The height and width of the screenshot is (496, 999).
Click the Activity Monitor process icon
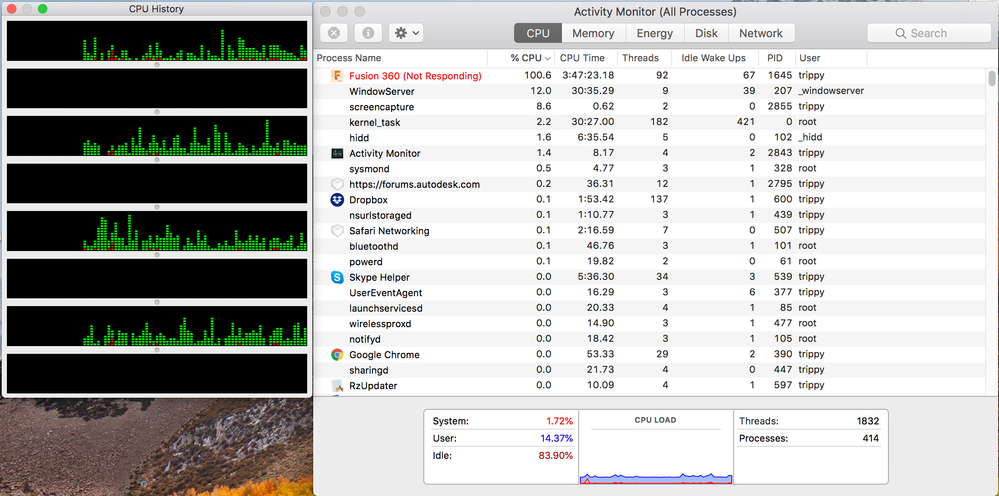tap(337, 153)
